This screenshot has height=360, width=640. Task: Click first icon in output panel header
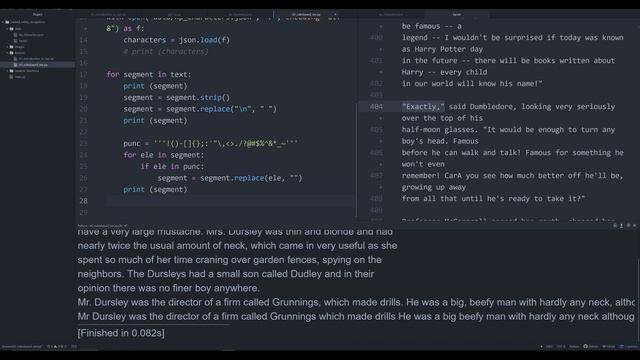pyautogui.click(x=615, y=225)
